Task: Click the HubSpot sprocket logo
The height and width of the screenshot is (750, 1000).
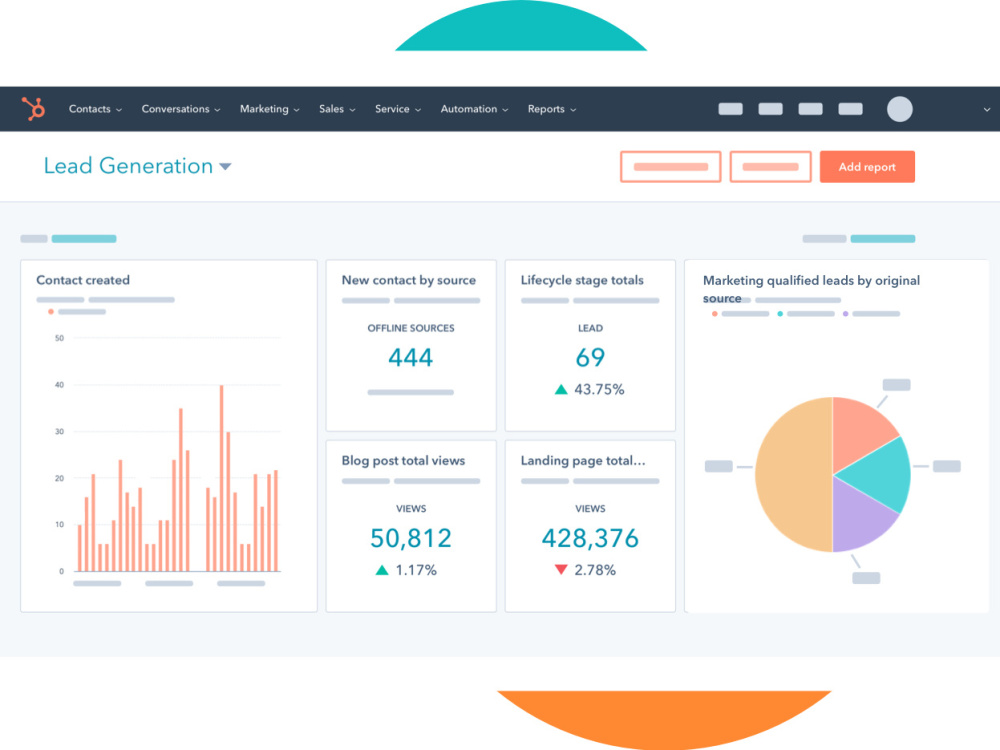Action: [x=34, y=108]
